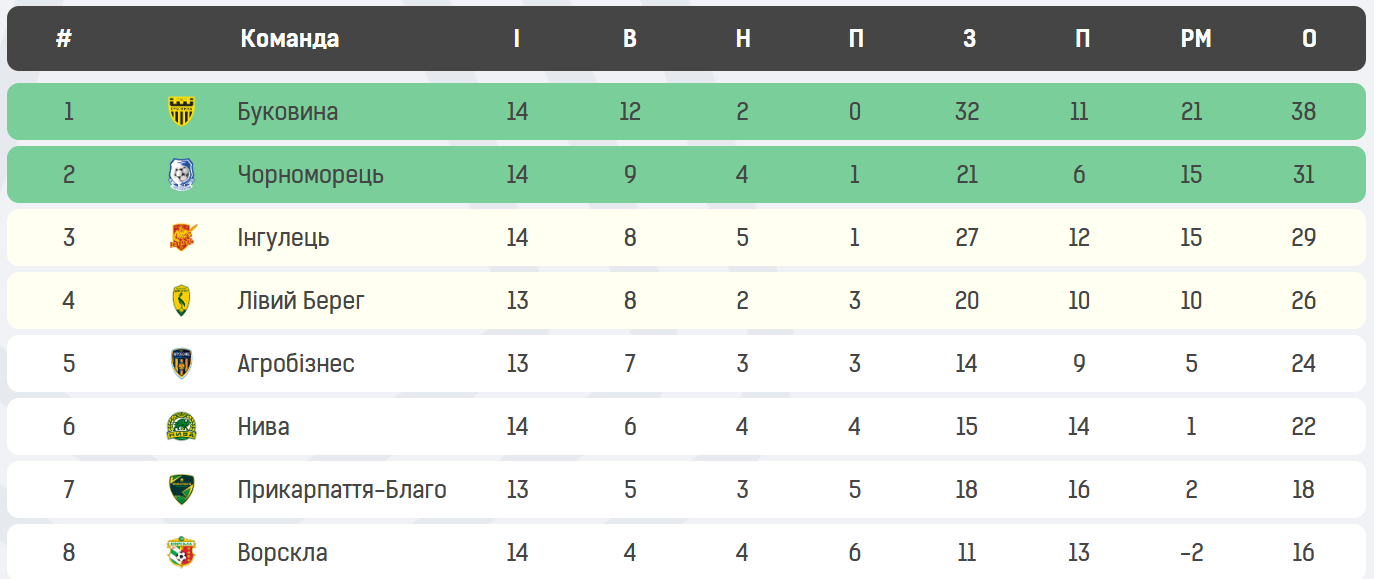Screen dimensions: 1374x579
Task: Click the Нива club logo
Action: point(181,427)
